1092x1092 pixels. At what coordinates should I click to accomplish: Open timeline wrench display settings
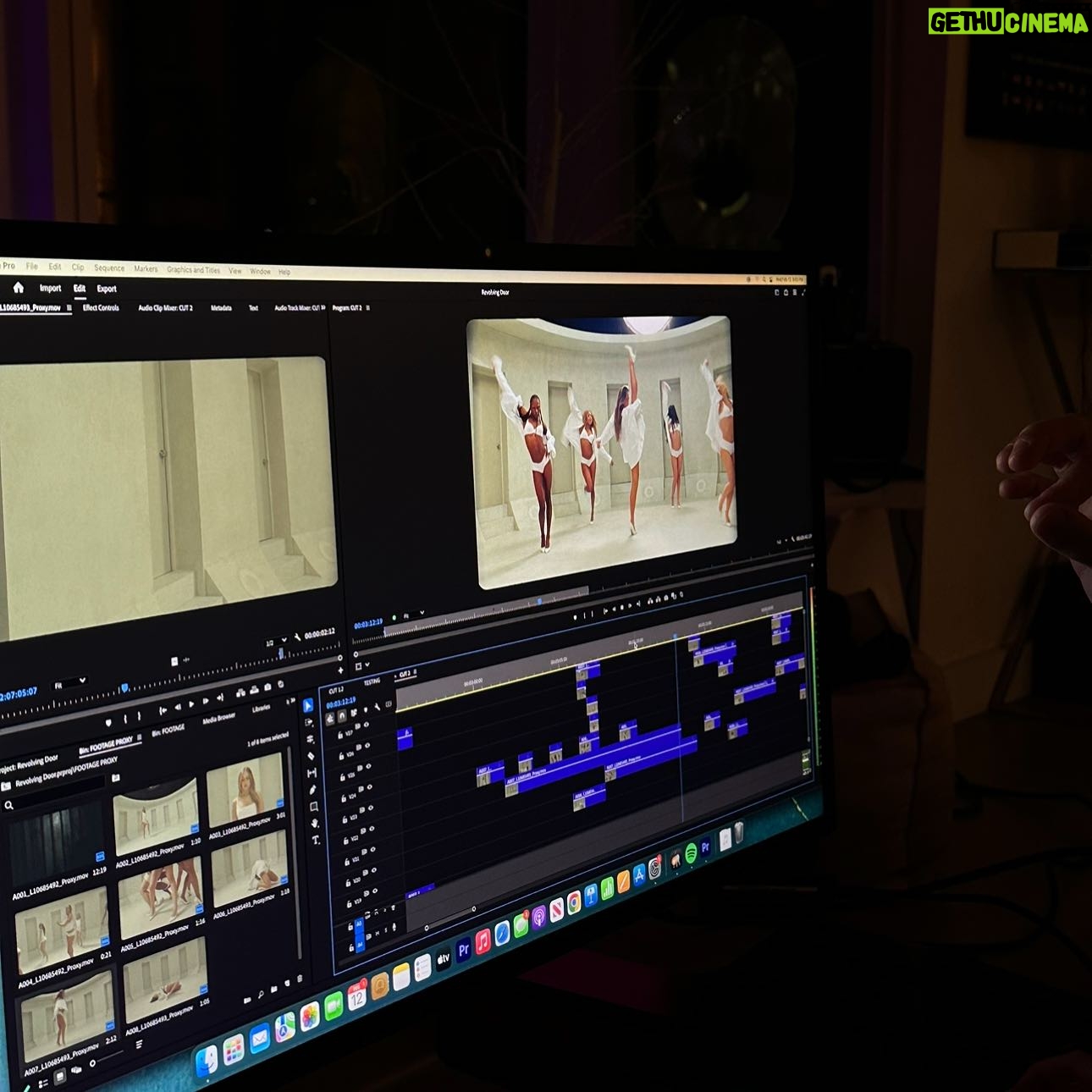[x=378, y=705]
